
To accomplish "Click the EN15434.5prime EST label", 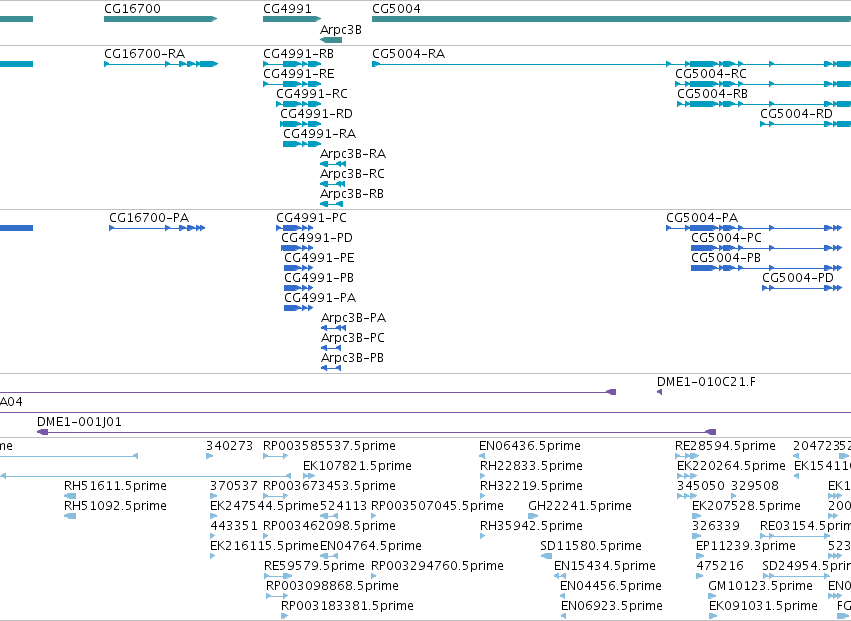I will point(605,567).
